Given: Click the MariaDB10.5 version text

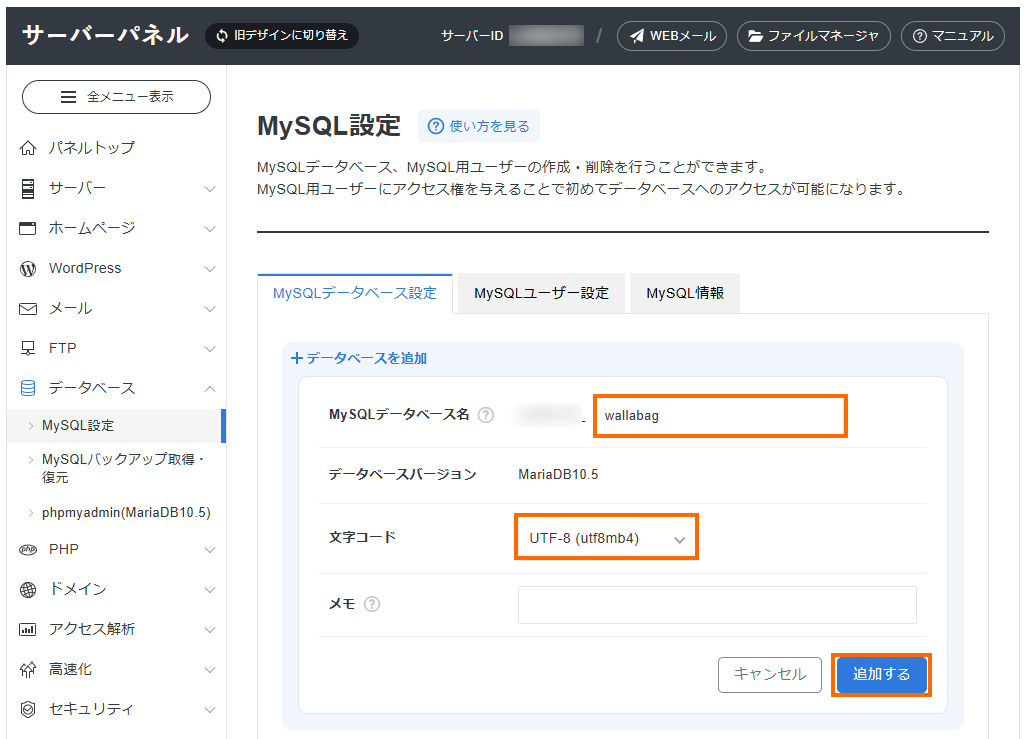Looking at the screenshot, I should [558, 475].
